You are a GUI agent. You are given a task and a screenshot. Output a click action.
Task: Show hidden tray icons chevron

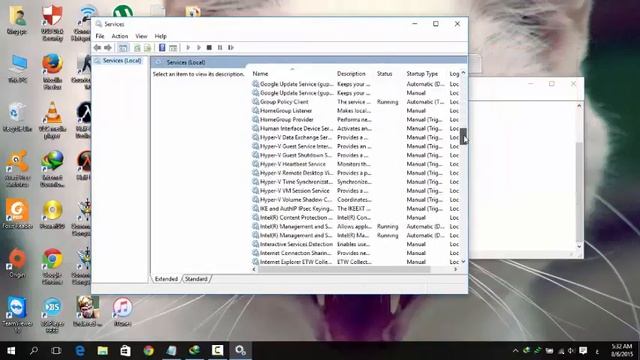pyautogui.click(x=515, y=351)
